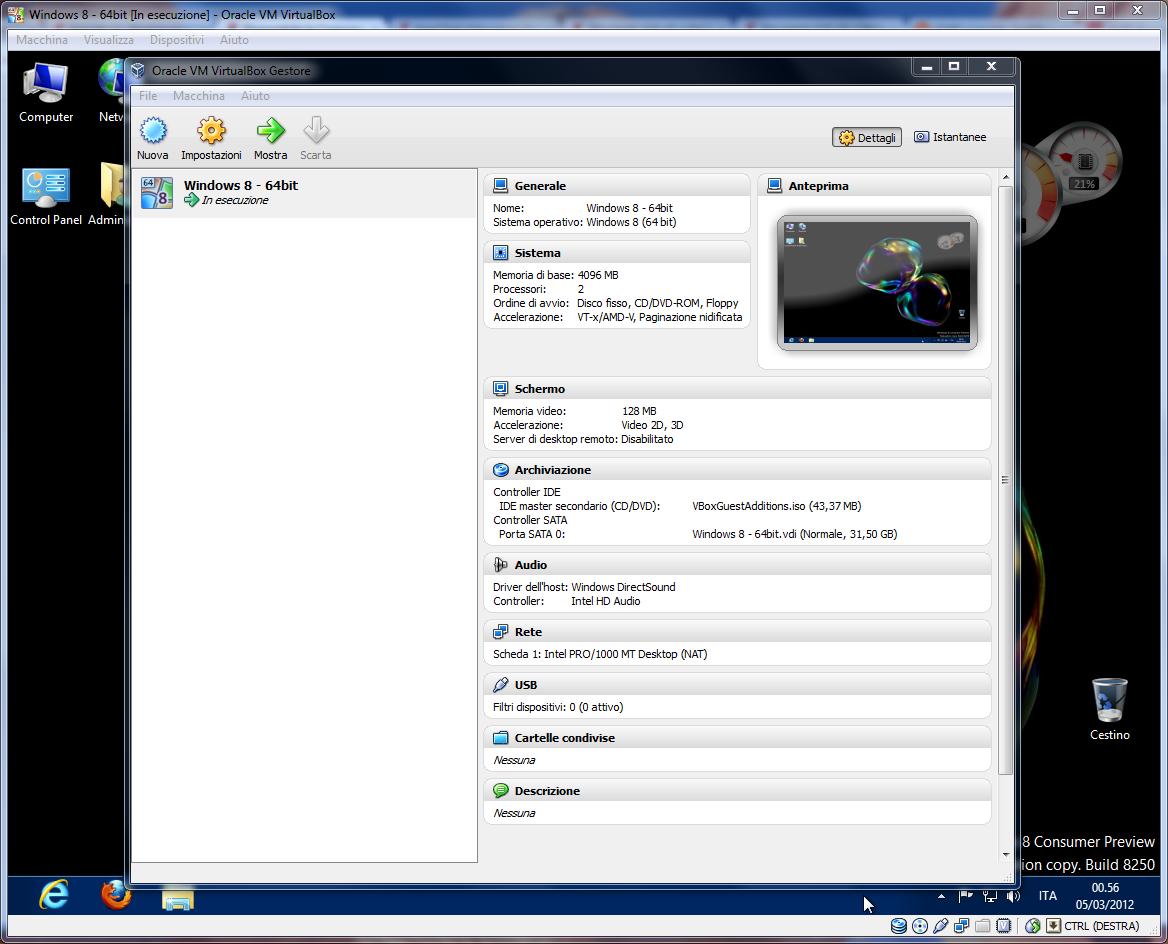Click the 'Intel HD Audio' controller value
Viewport: 1168px width, 944px height.
click(606, 601)
